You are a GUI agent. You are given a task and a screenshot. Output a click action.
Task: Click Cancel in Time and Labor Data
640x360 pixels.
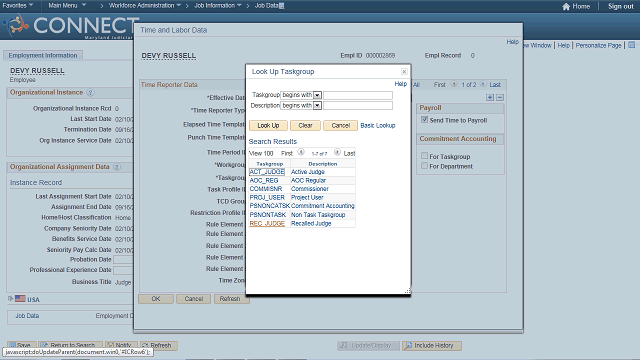click(x=193, y=299)
